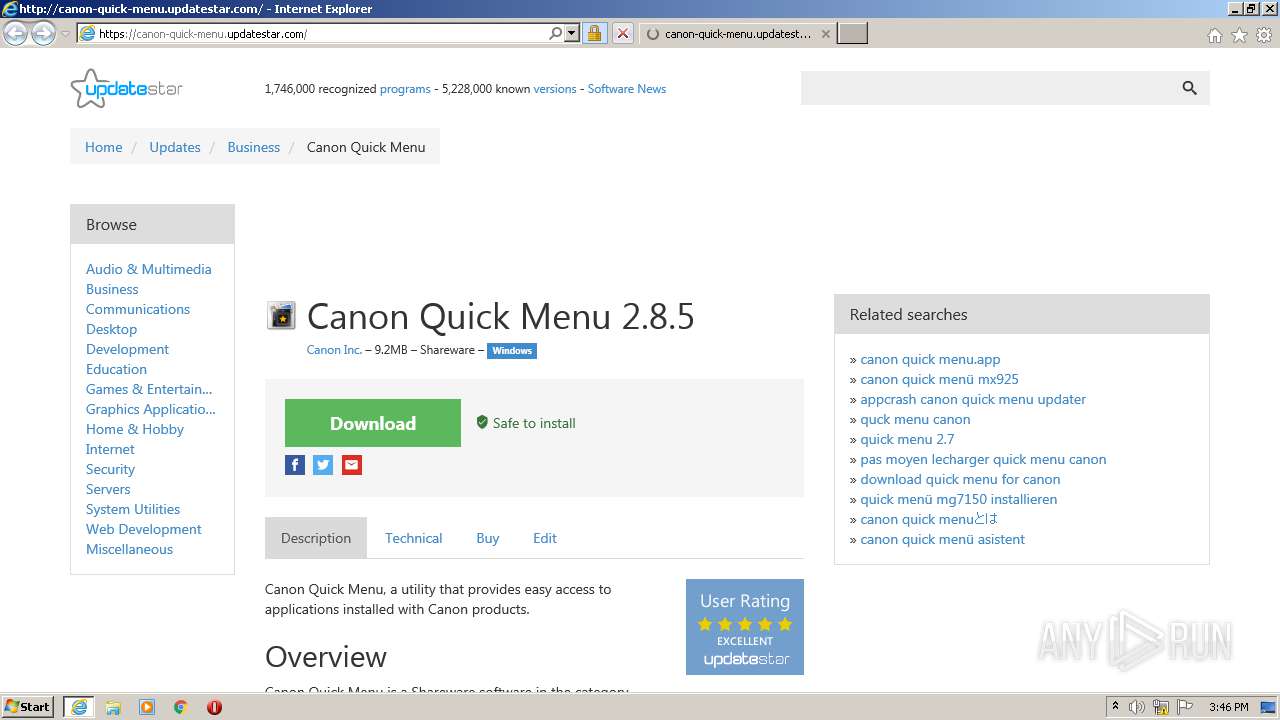Open the versions link in header
1280x720 pixels.
[x=555, y=89]
